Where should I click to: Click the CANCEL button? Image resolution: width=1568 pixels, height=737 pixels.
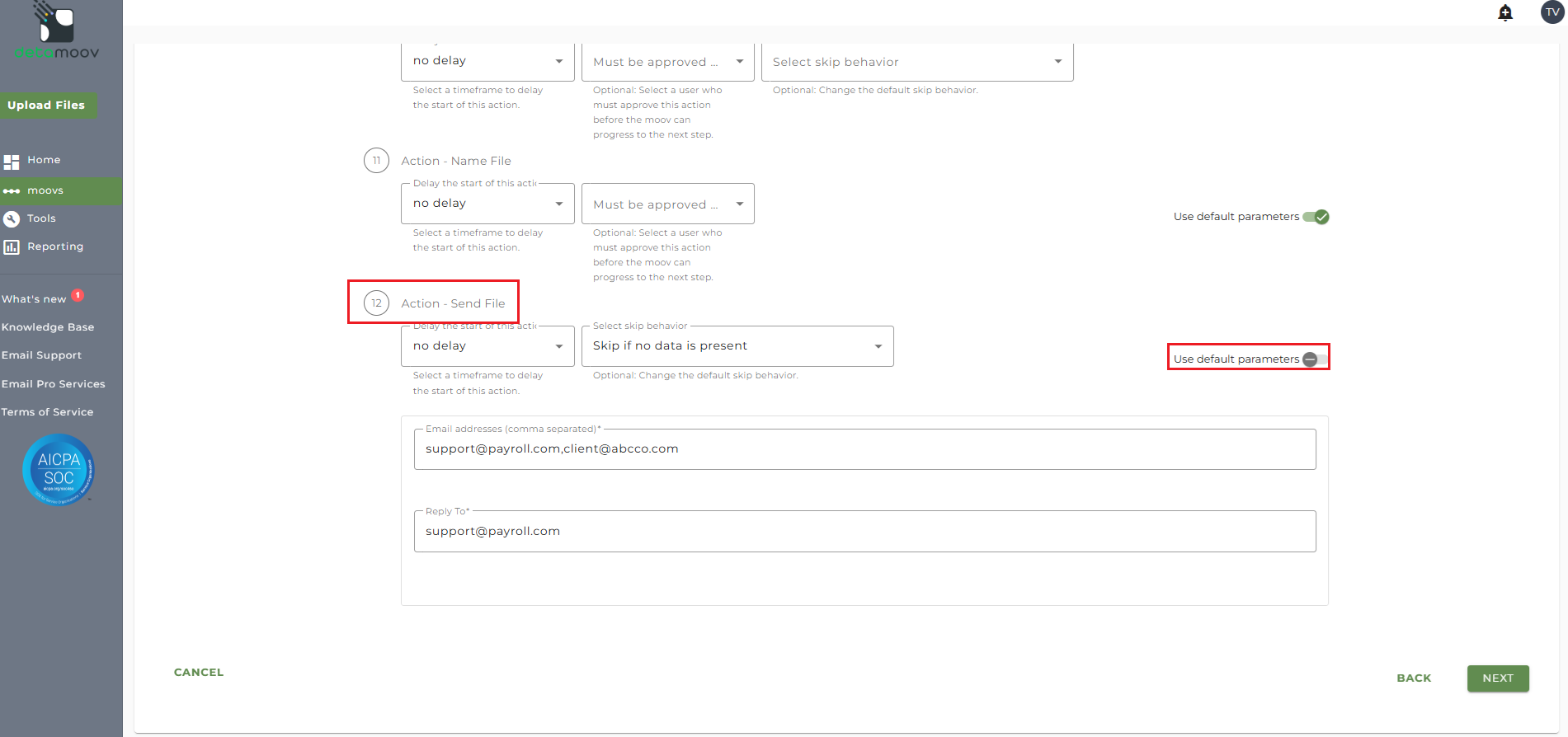click(199, 673)
